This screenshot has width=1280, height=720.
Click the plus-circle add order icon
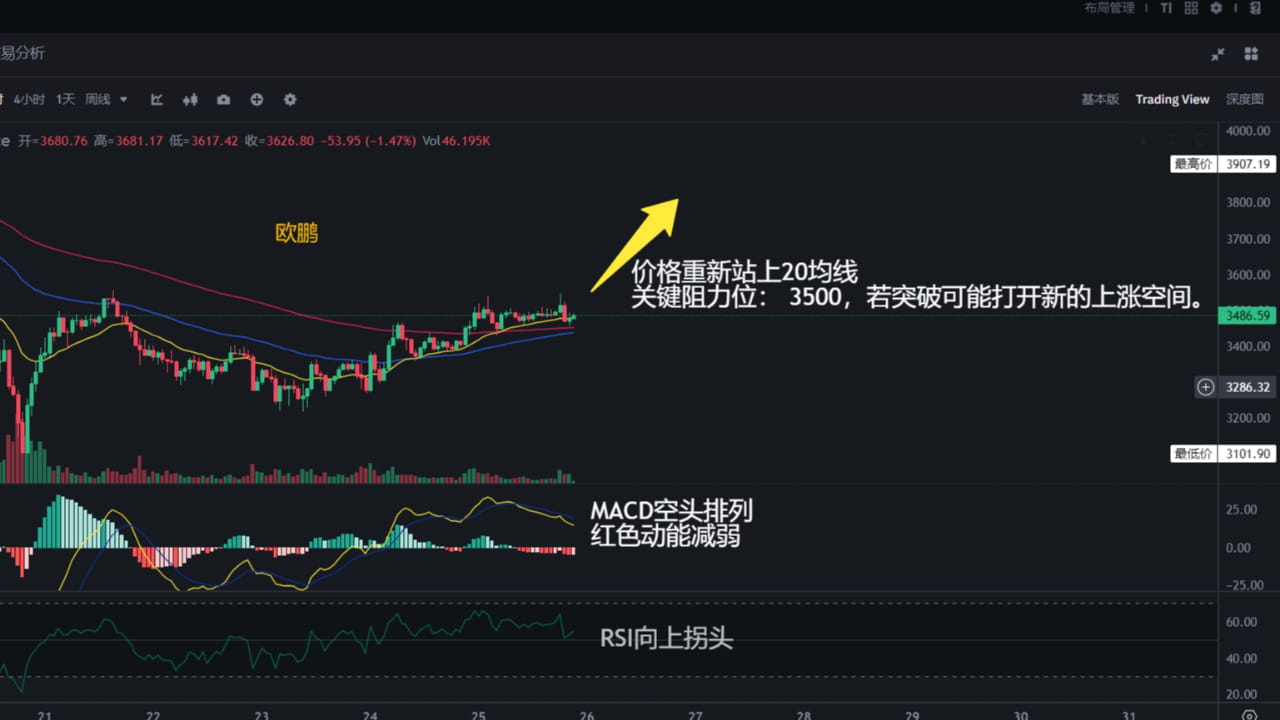[x=256, y=100]
